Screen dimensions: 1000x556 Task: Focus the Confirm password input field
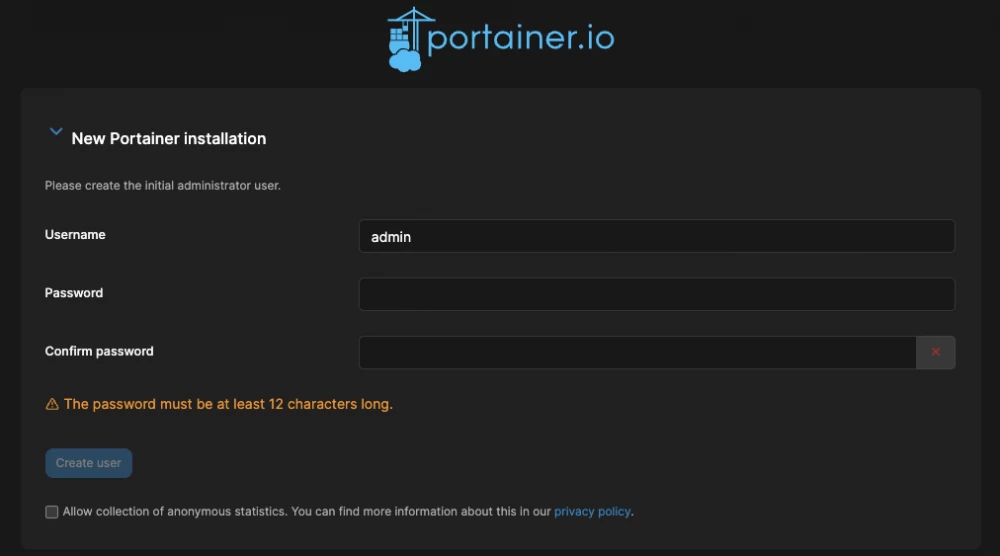[x=638, y=353]
